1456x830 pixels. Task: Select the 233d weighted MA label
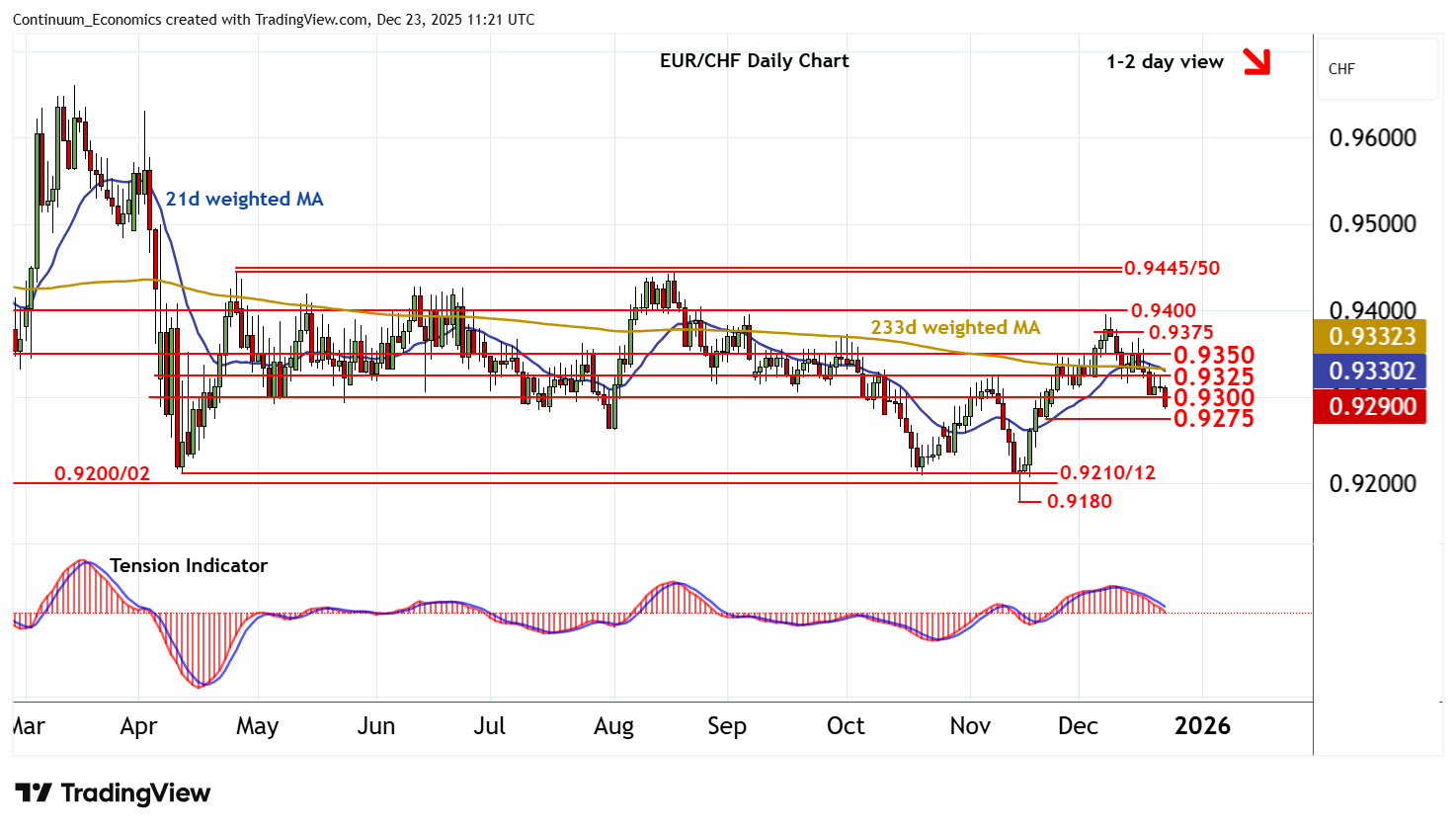954,328
